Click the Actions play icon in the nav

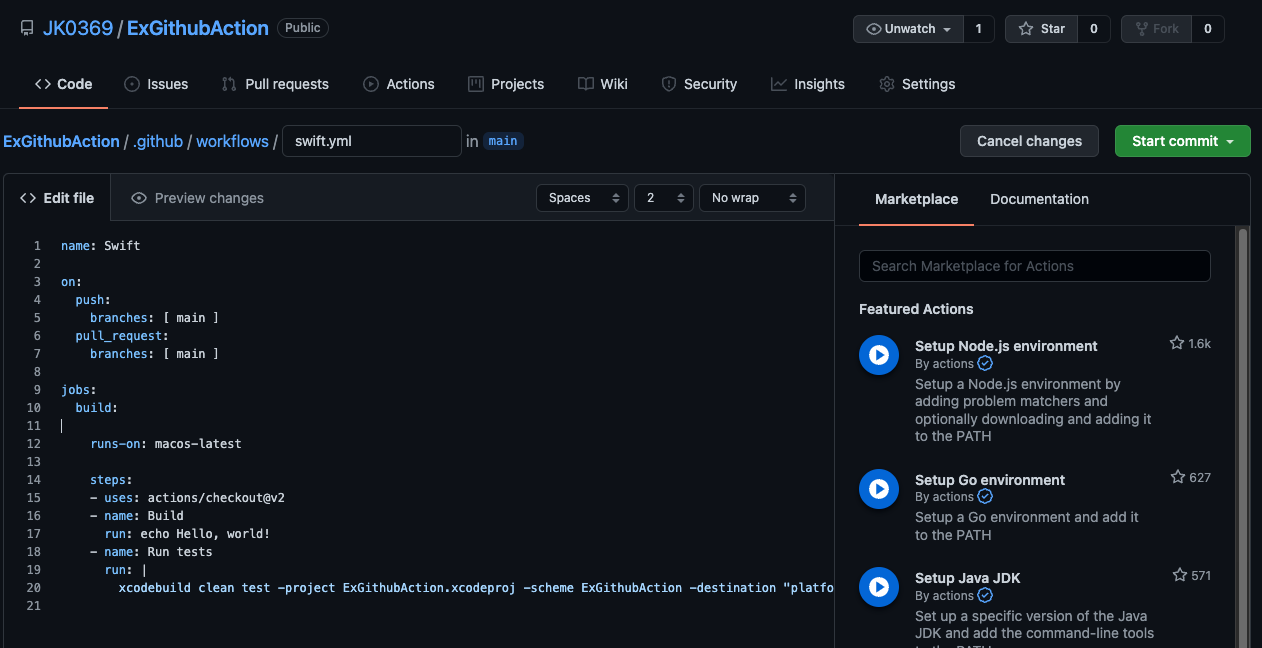tap(371, 84)
